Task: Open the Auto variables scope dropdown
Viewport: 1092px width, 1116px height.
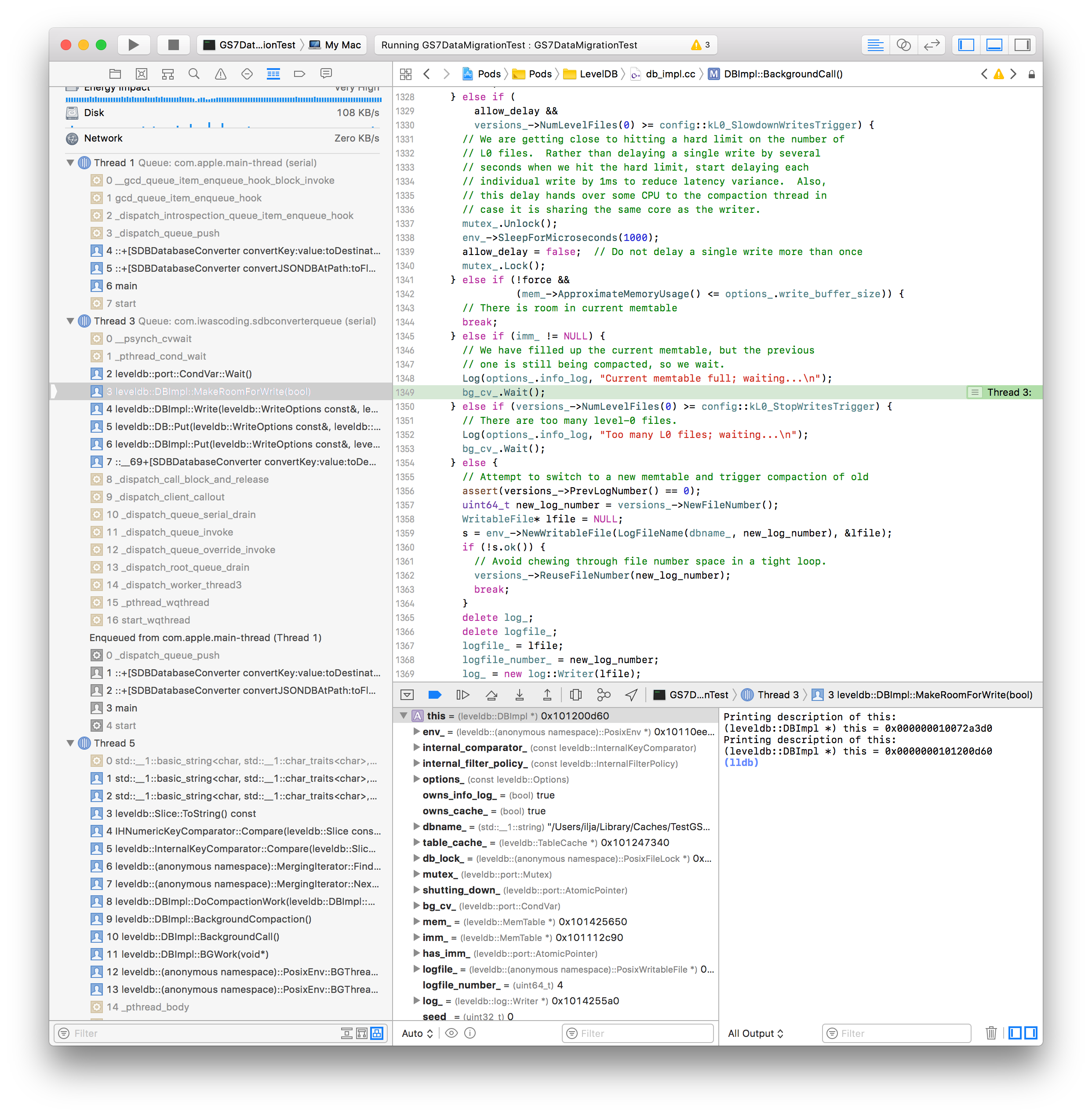Action: (x=417, y=1033)
